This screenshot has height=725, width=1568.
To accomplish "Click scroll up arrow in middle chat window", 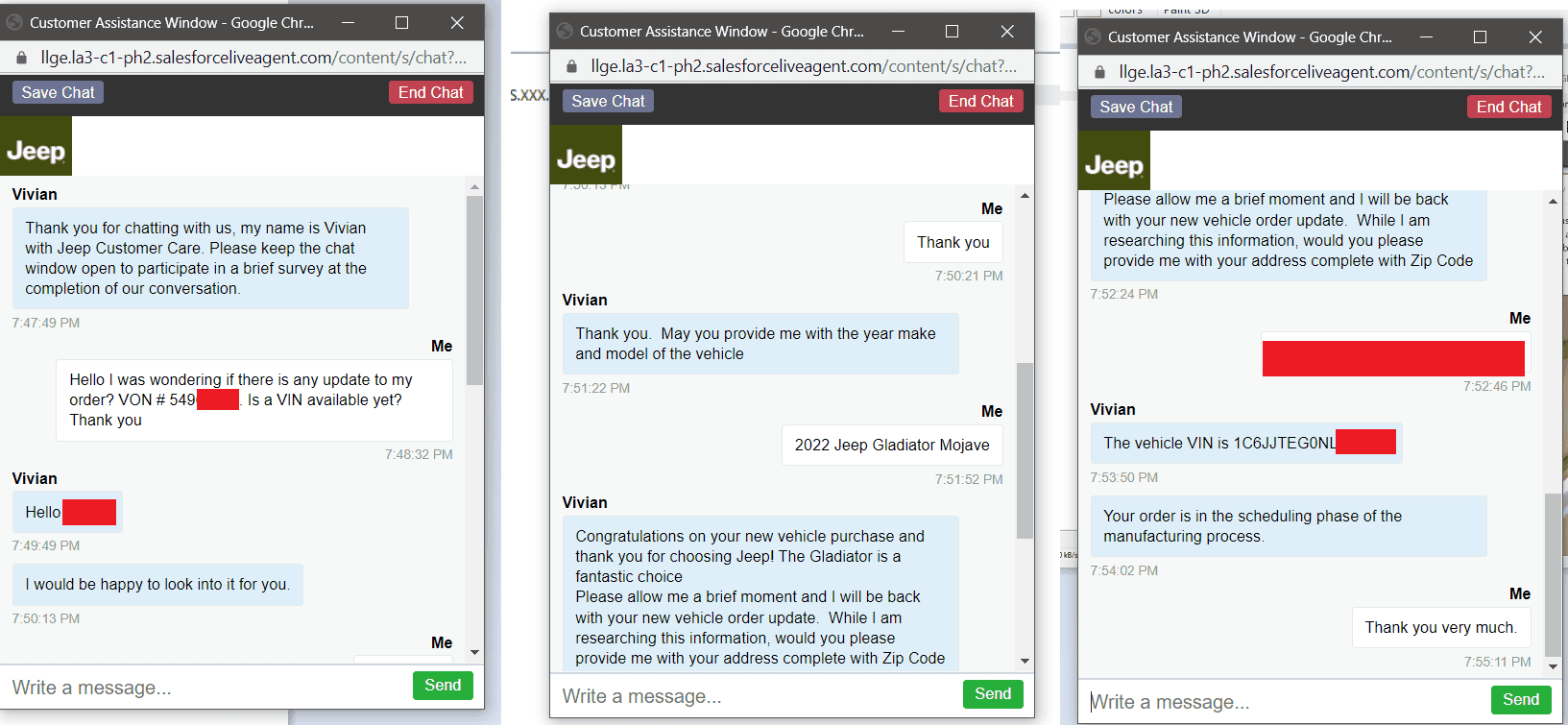I will 1025,195.
